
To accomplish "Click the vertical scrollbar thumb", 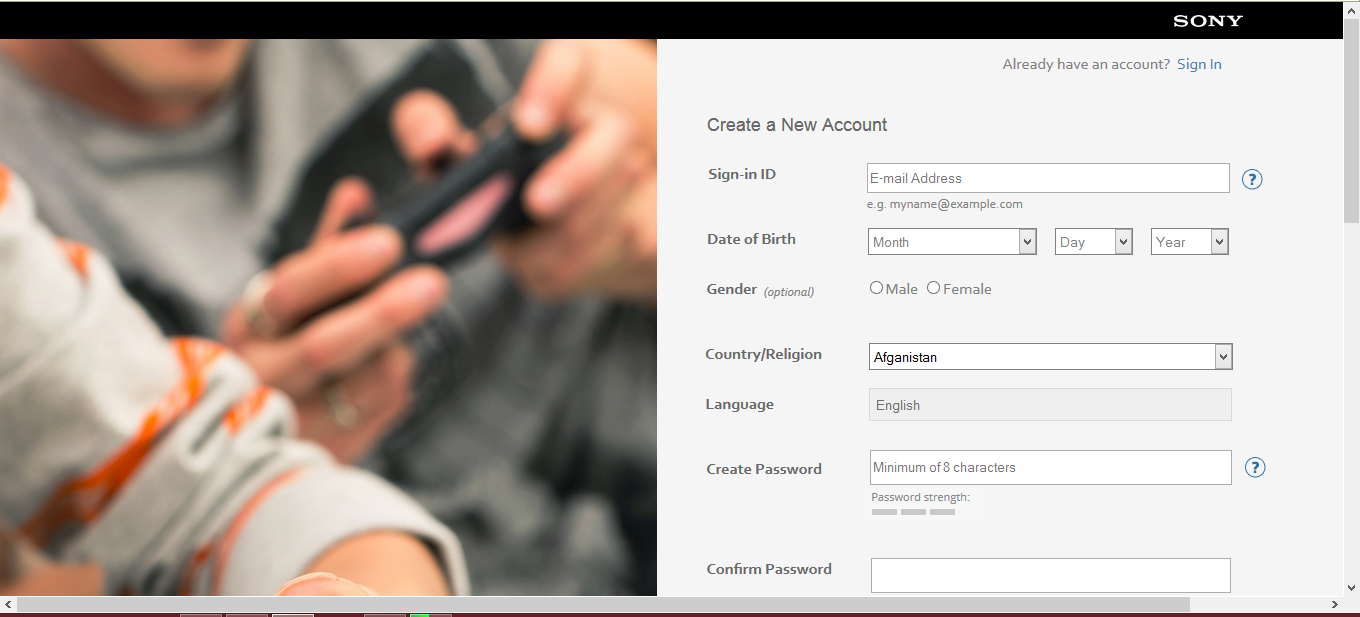I will coord(1351,120).
